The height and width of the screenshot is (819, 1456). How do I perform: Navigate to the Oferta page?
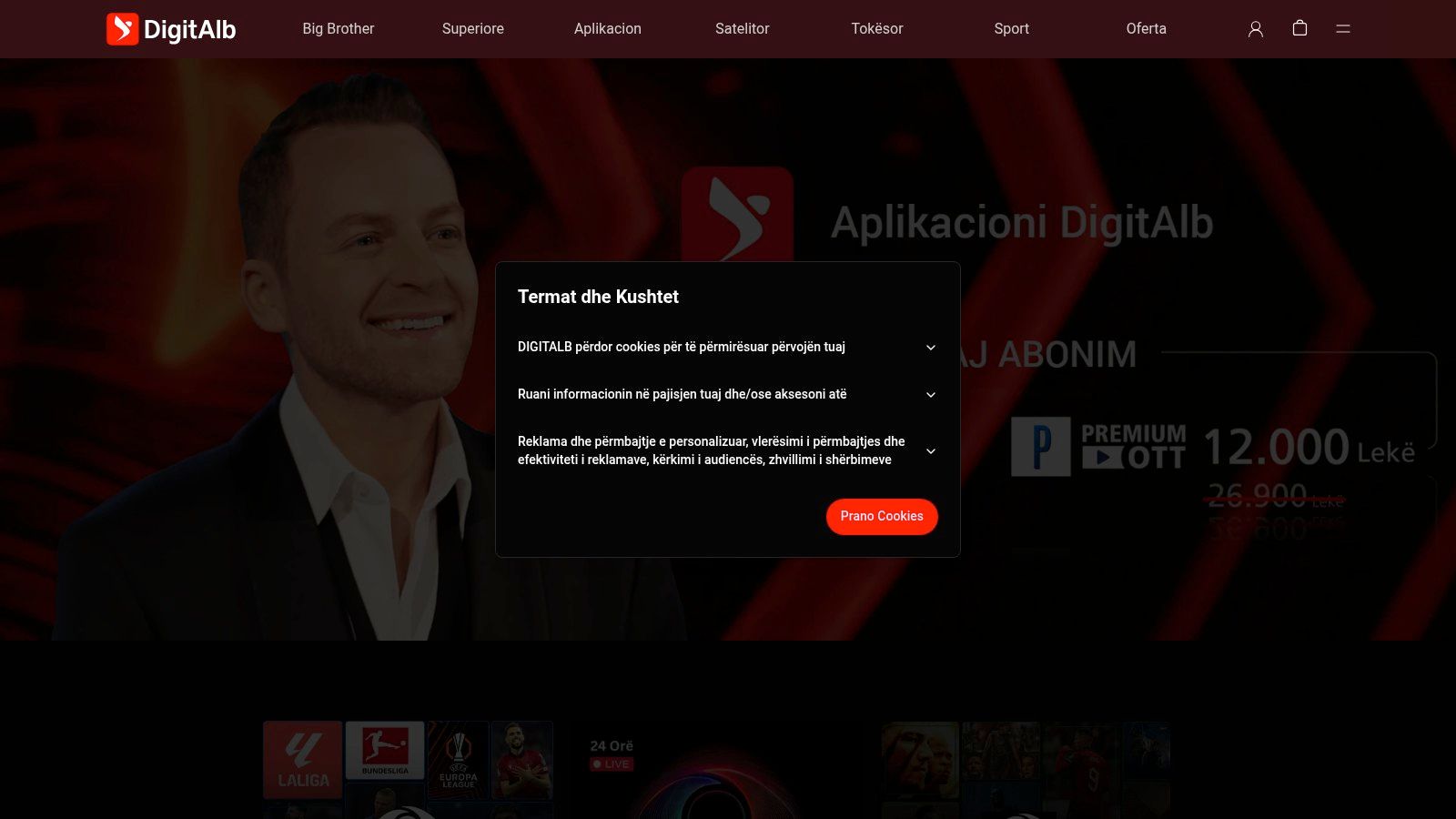tap(1146, 28)
